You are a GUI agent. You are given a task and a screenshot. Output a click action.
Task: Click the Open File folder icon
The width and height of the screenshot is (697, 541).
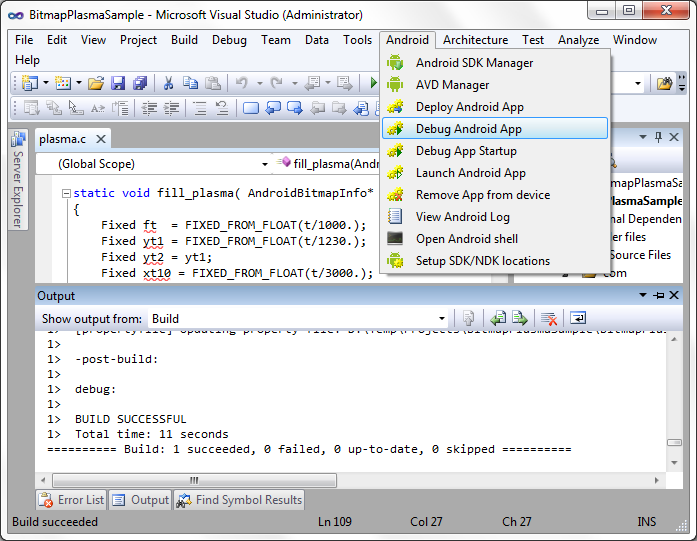click(96, 83)
